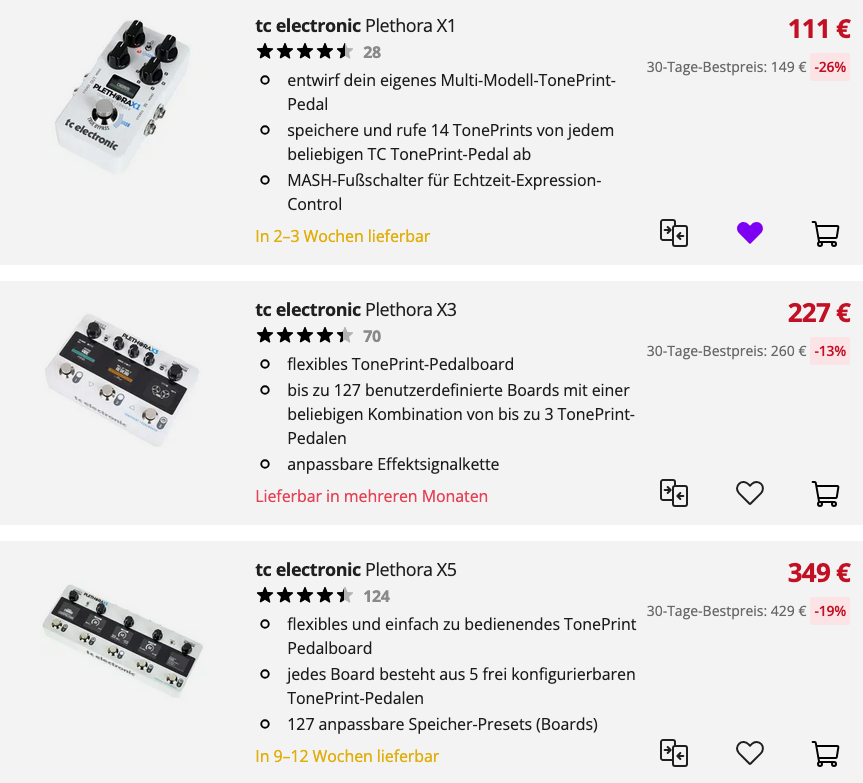863x783 pixels.
Task: Remove Plethora X1 from wishlist (purple heart)
Action: (x=750, y=233)
